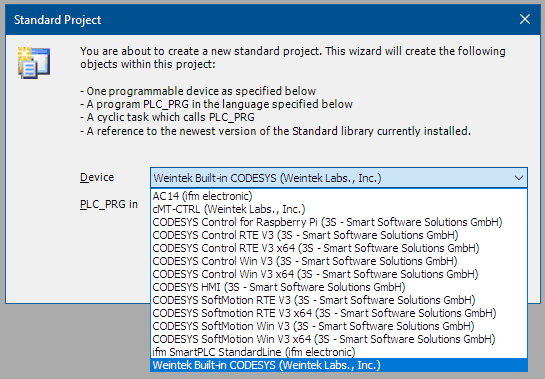Select AC14 (ifm electronic) device

coord(339,196)
